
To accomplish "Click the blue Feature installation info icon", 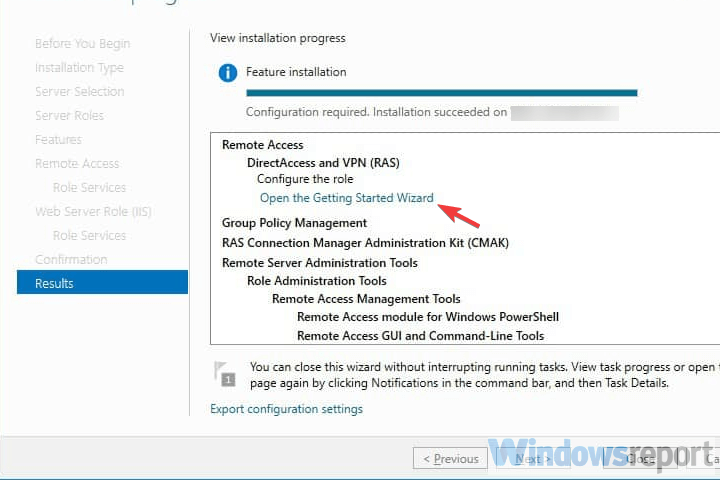I will (228, 73).
